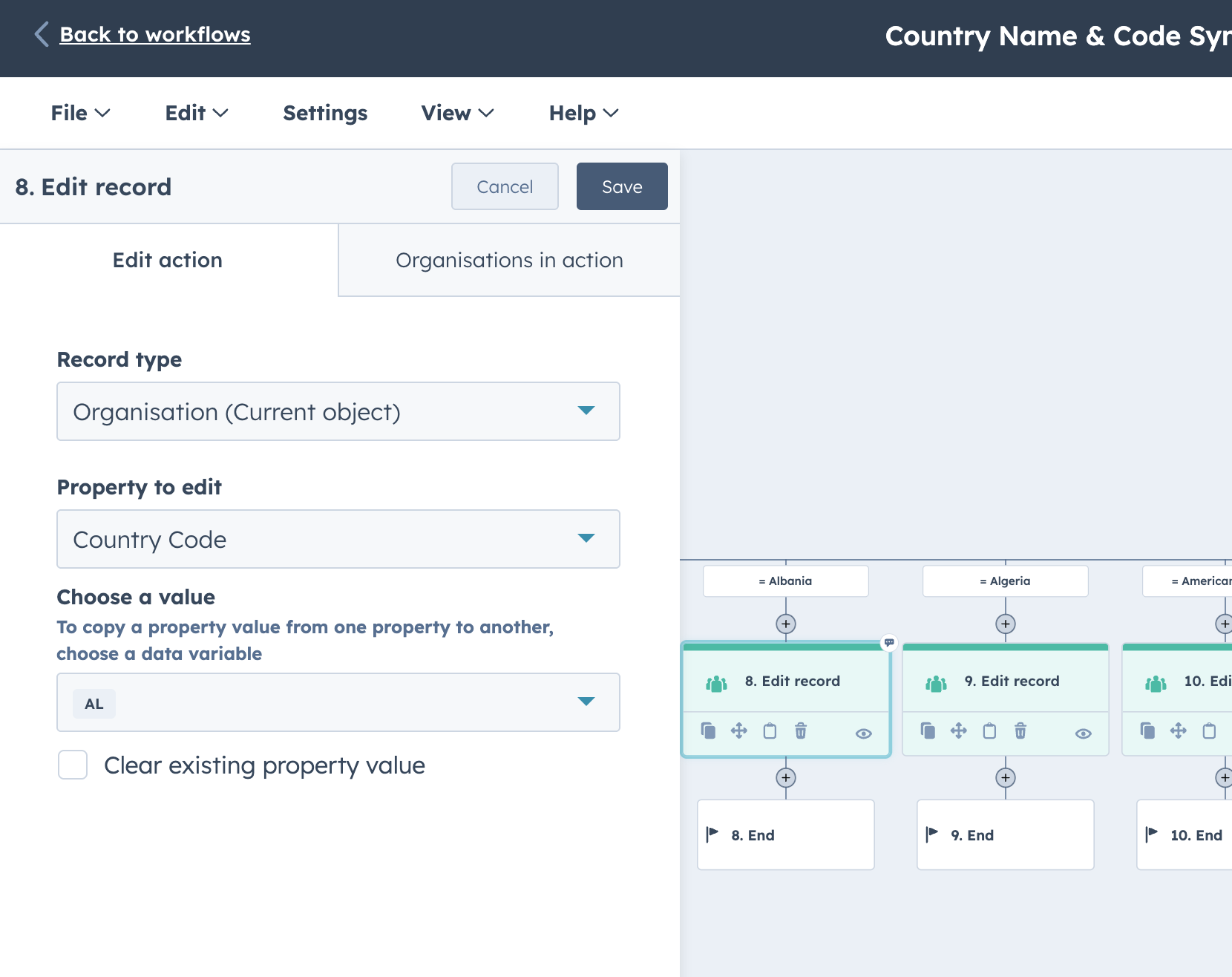Switch to the 'Organisations in action' tab
This screenshot has height=977, width=1232.
click(509, 260)
